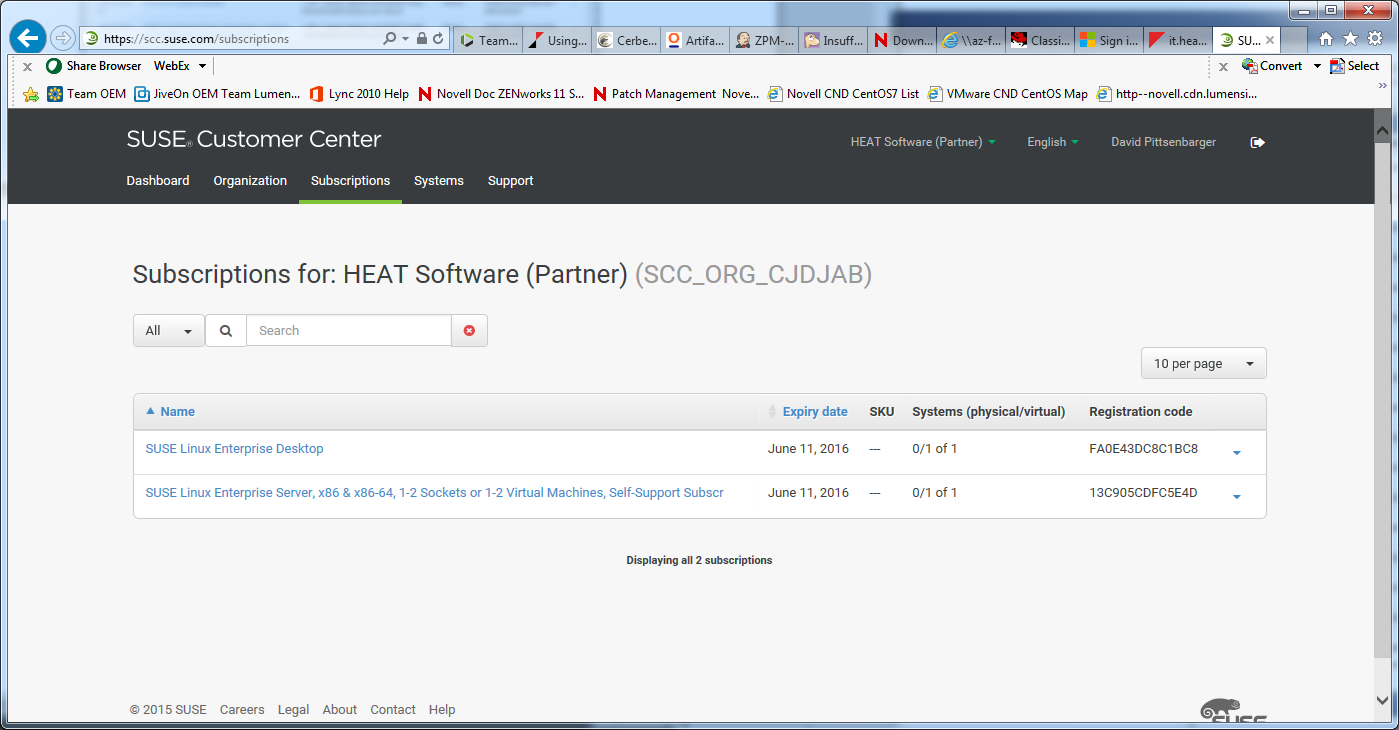Open the JiveOn OEM Team Lumen favorite
This screenshot has width=1399, height=730.
[x=217, y=94]
